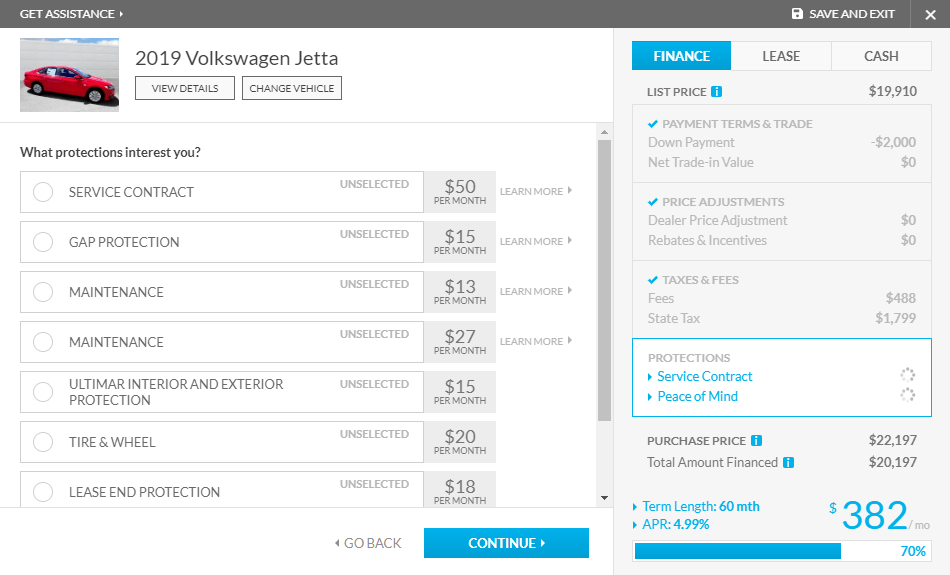
Task: Switch to the Cash tab
Action: (x=881, y=56)
